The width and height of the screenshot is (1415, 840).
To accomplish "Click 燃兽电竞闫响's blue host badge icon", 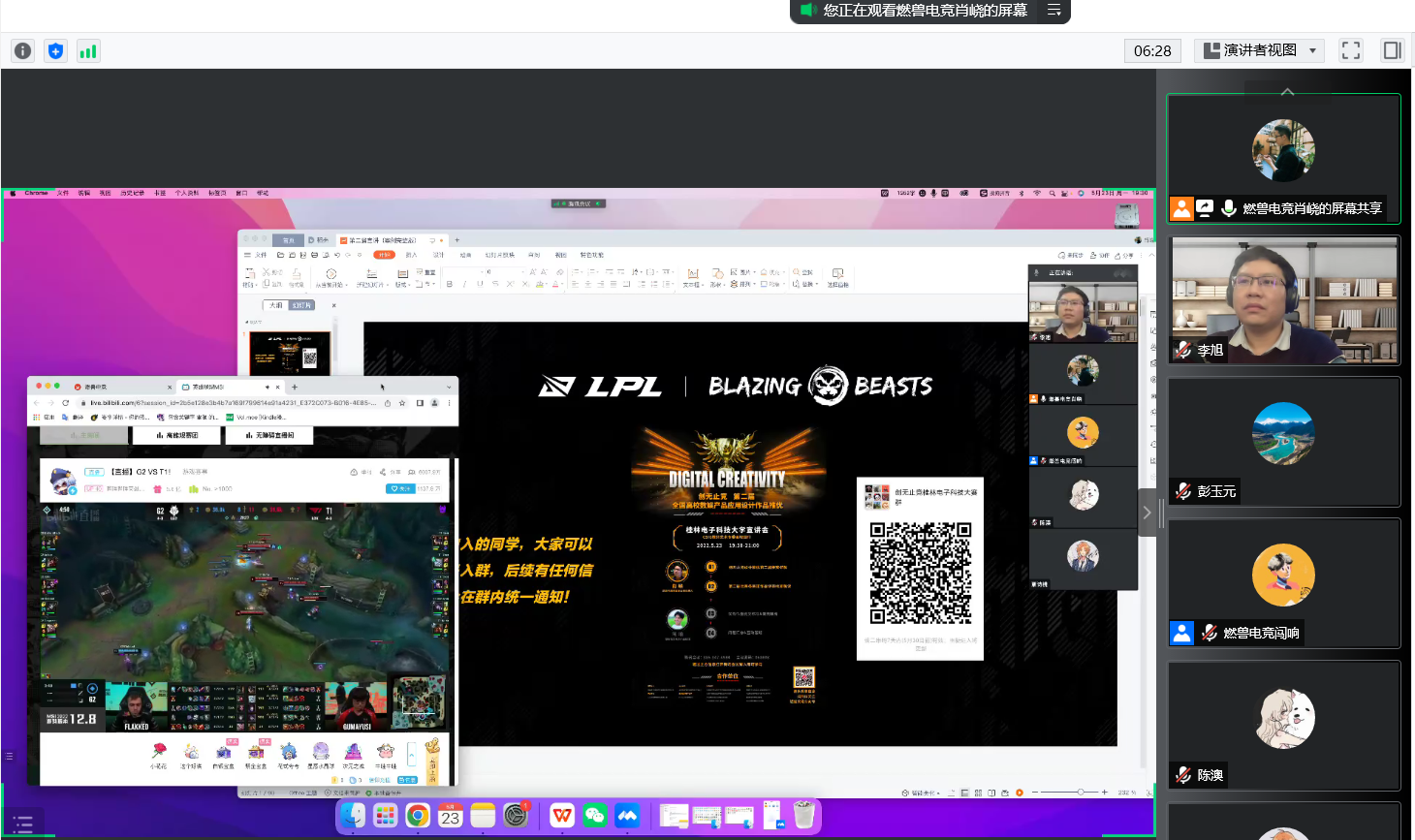I will [1182, 633].
